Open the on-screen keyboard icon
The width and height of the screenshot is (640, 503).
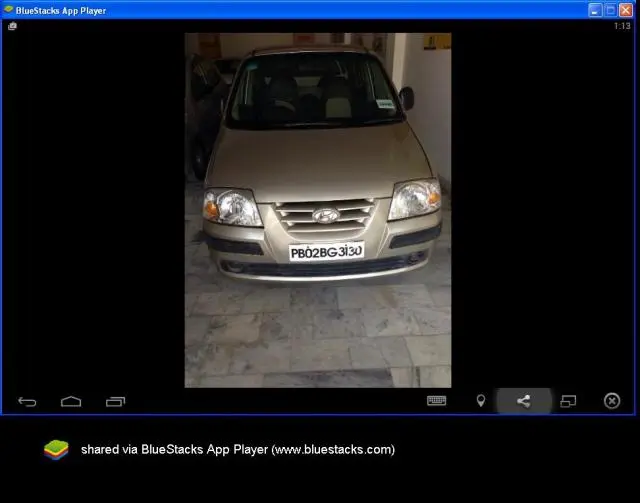tap(436, 401)
